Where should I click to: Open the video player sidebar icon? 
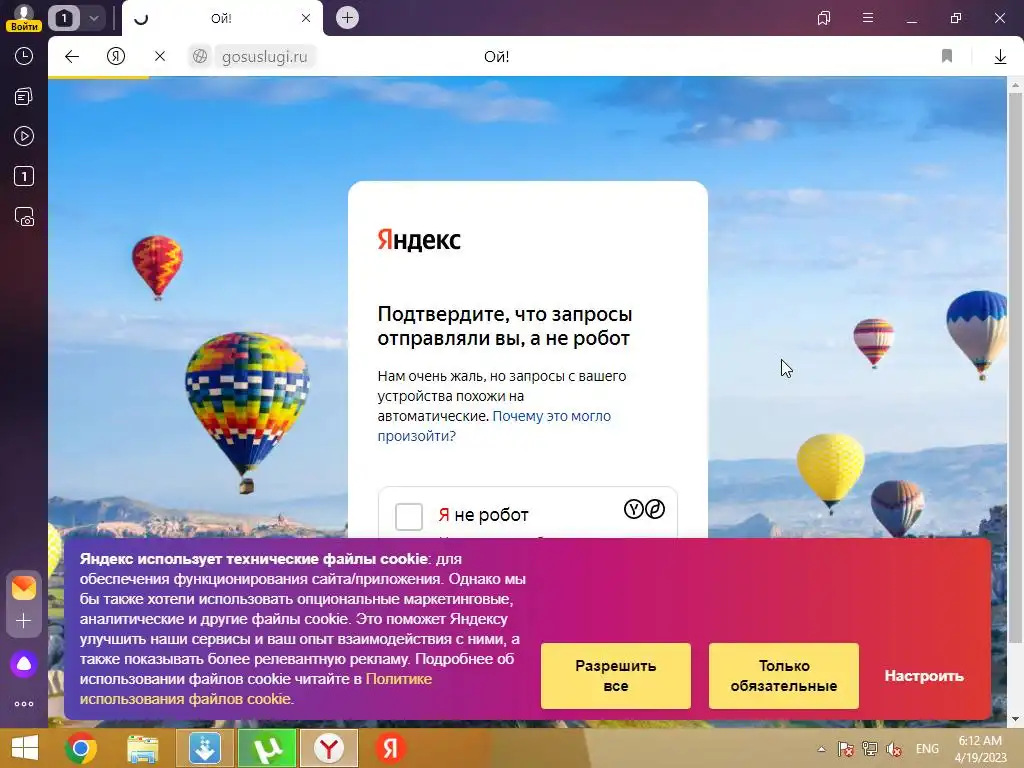24,136
